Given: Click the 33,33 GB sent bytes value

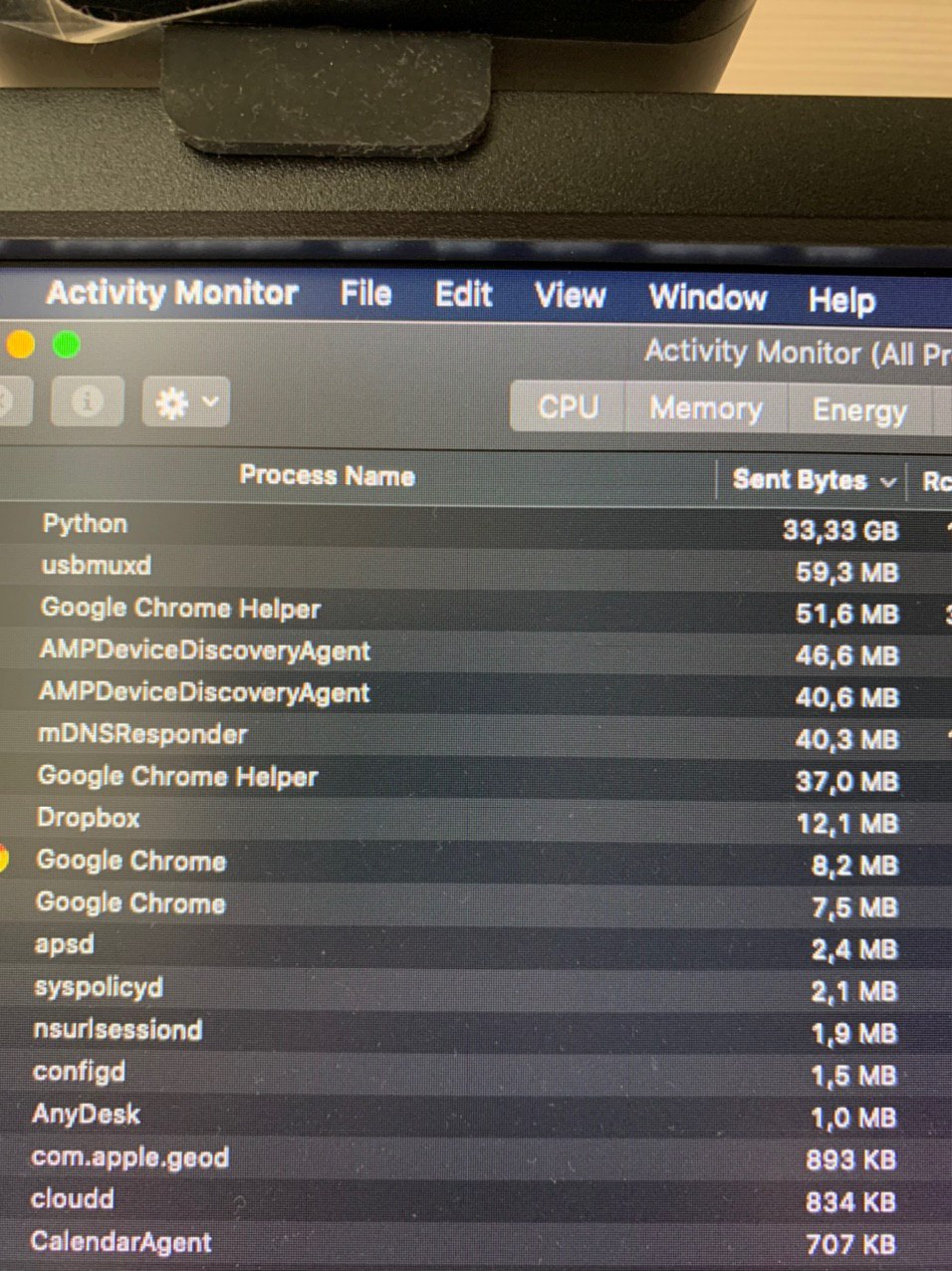Looking at the screenshot, I should tap(840, 530).
